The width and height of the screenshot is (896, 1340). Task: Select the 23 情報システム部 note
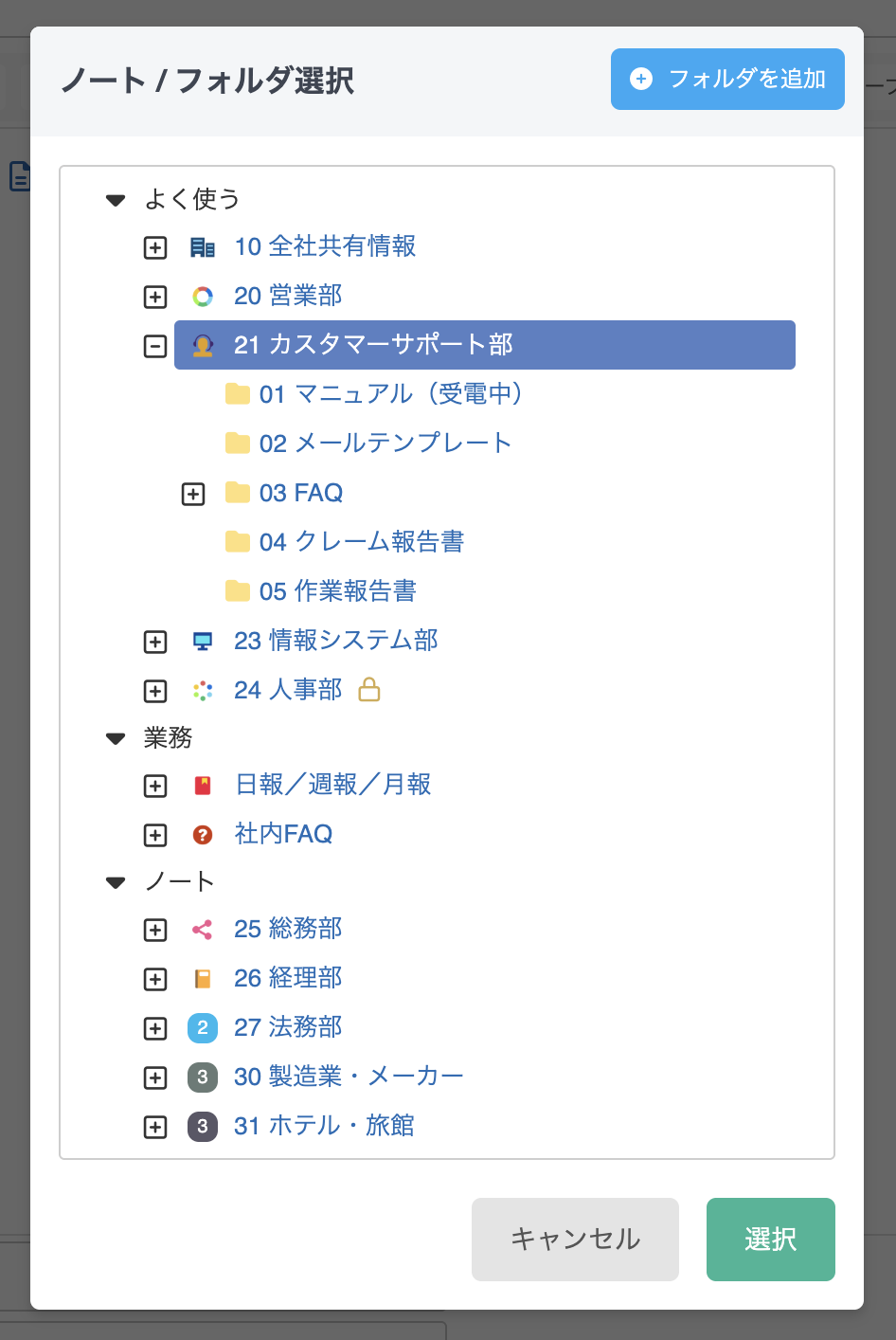[336, 641]
